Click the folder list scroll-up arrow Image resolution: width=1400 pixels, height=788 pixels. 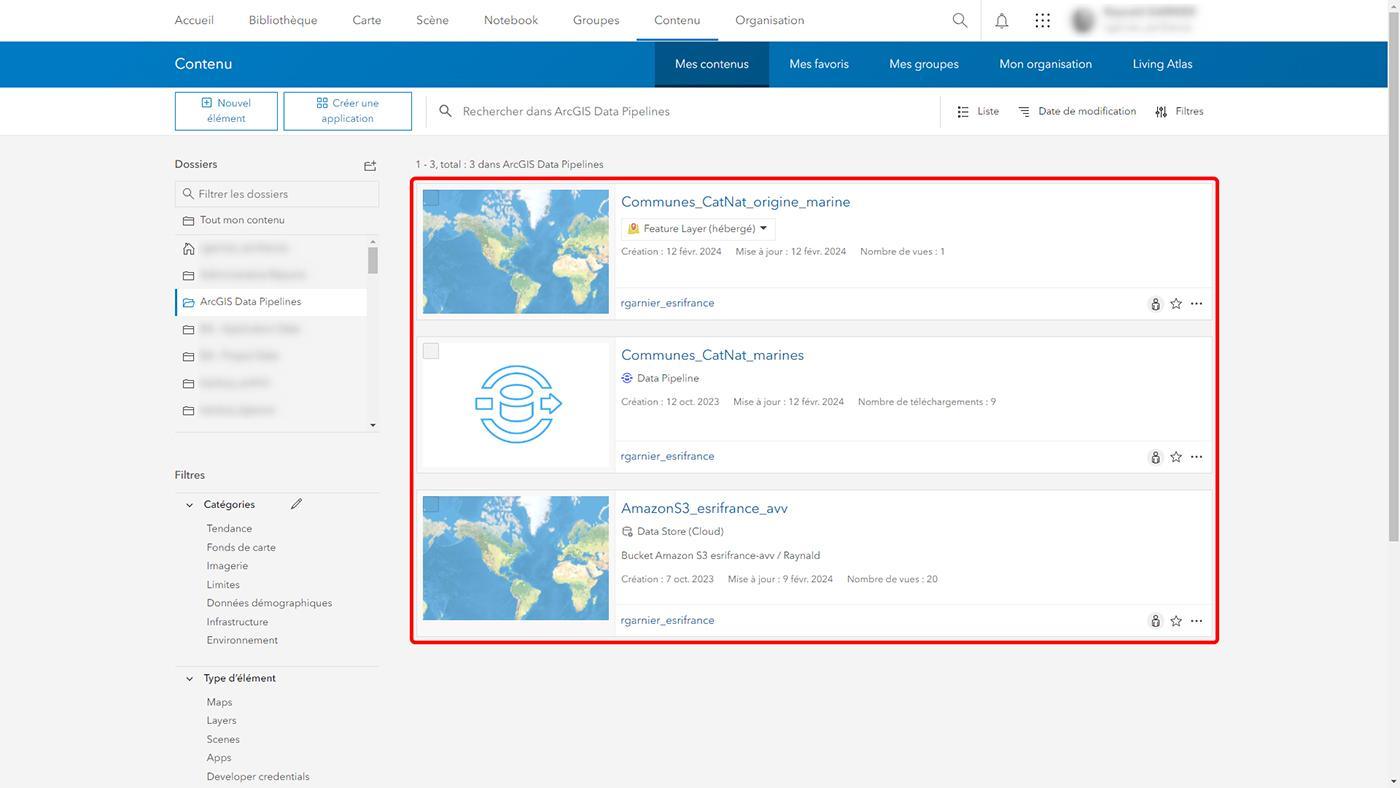[373, 242]
